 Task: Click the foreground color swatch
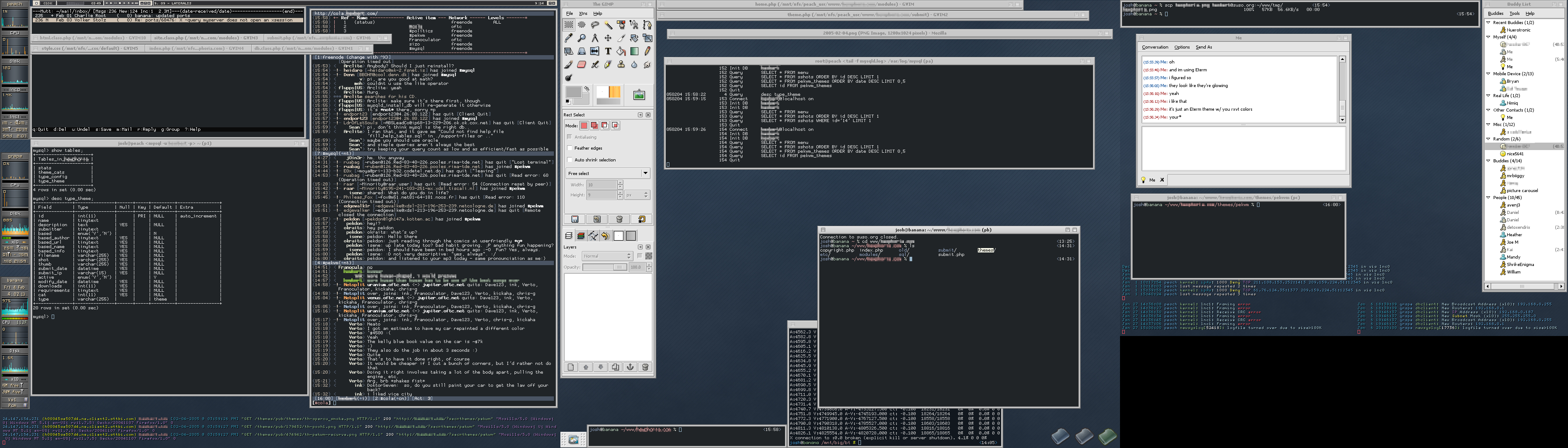point(573,92)
